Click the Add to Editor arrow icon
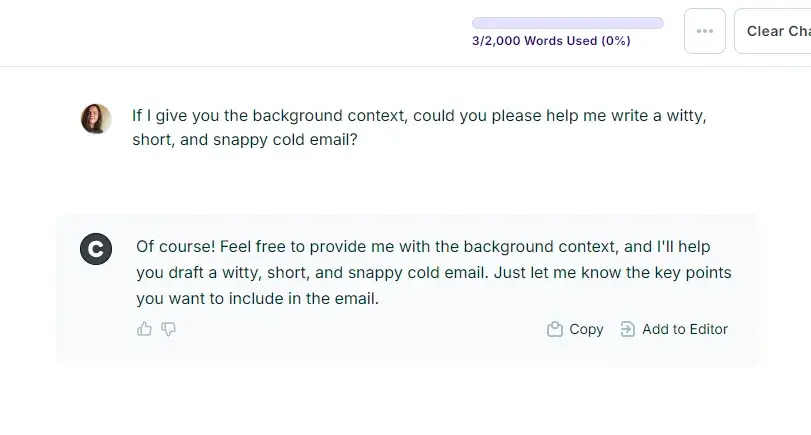This screenshot has height=435, width=811. point(628,329)
